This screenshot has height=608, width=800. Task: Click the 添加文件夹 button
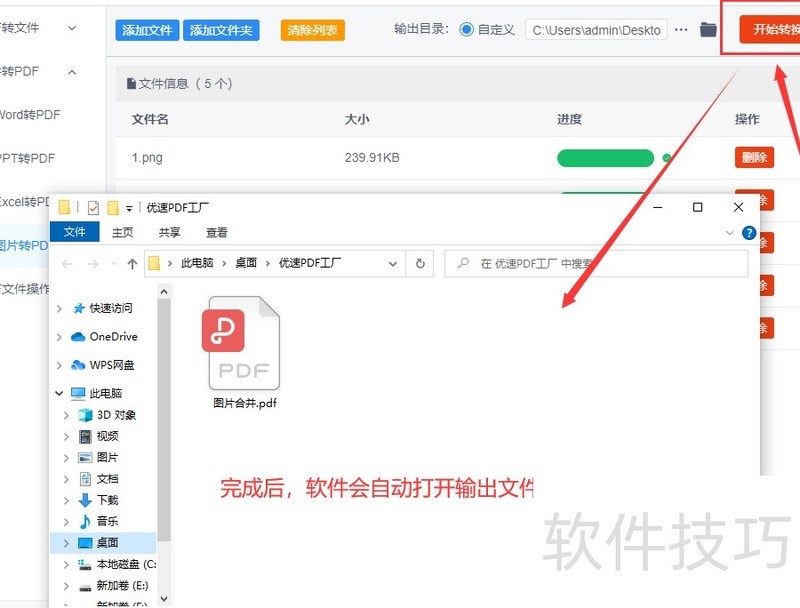pyautogui.click(x=221, y=30)
